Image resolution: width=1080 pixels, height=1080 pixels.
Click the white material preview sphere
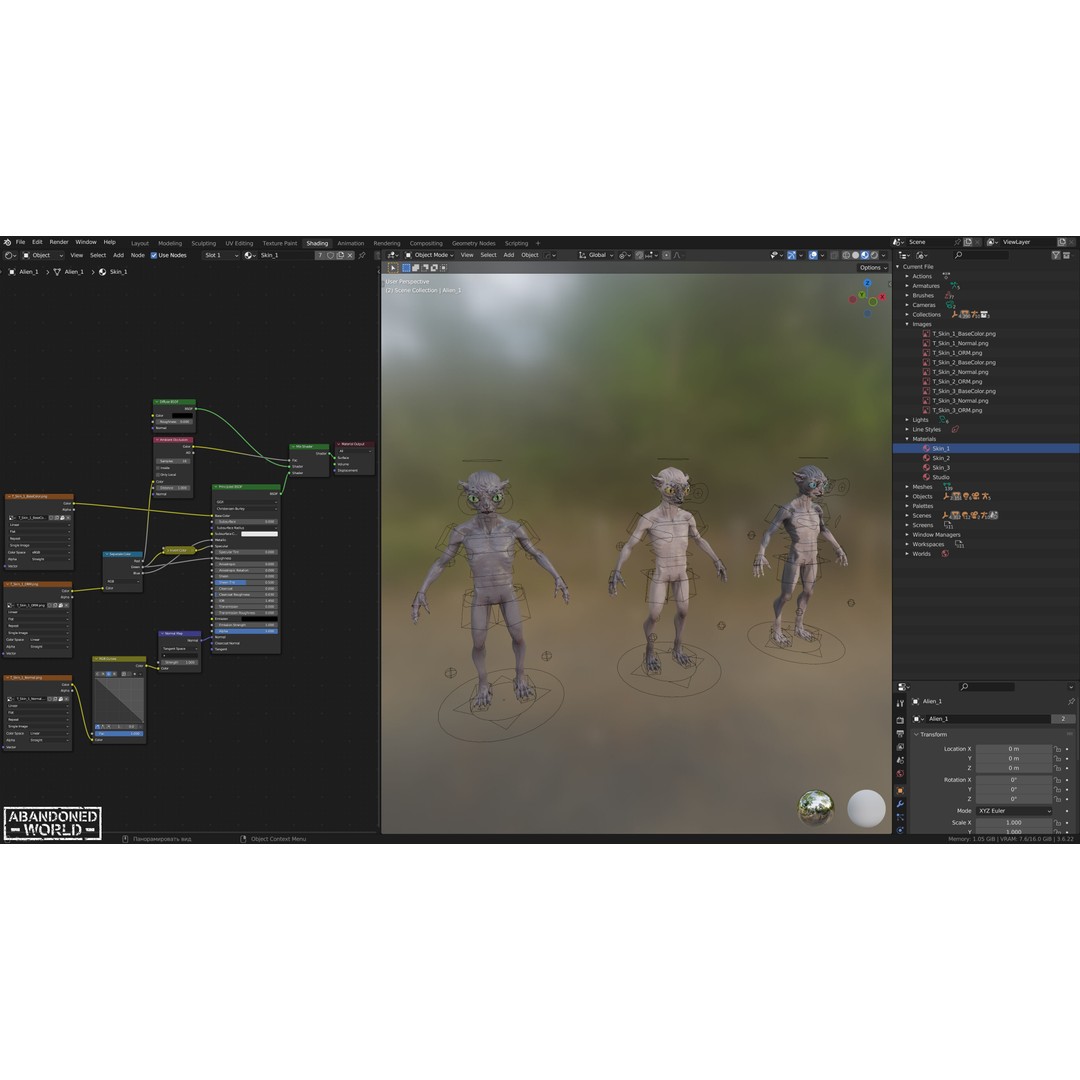tap(866, 808)
